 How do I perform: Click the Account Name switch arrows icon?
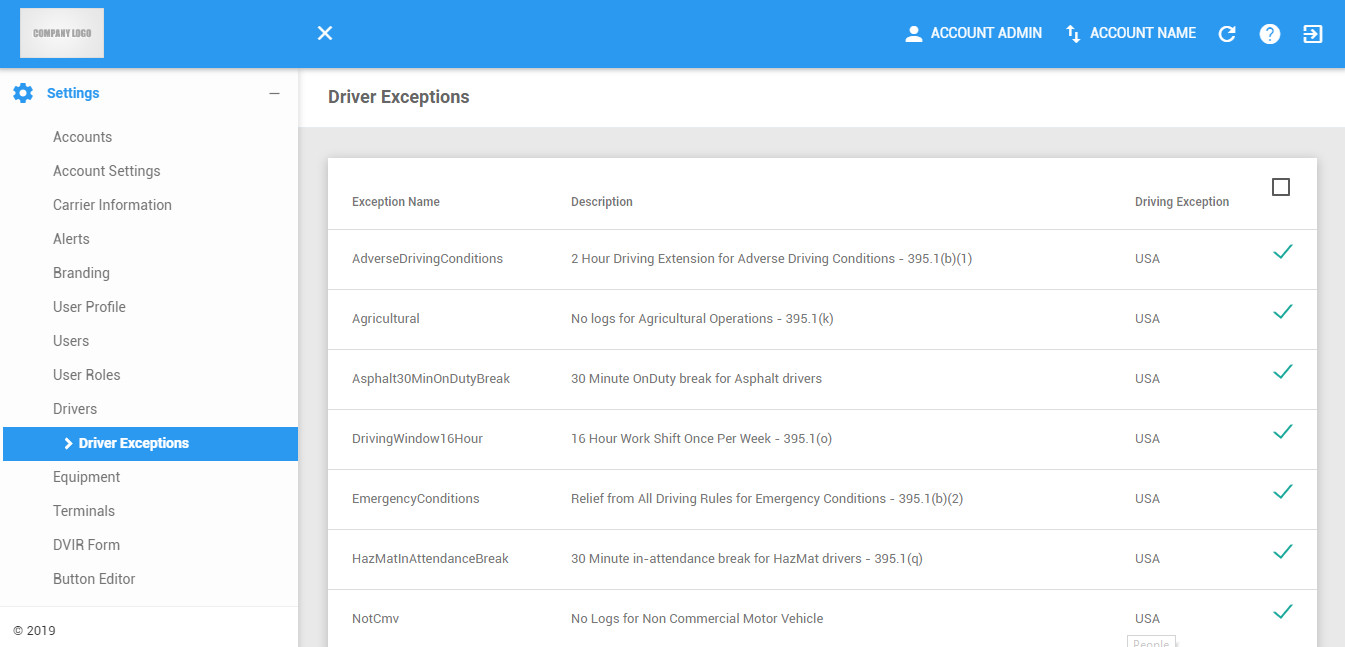pos(1073,34)
